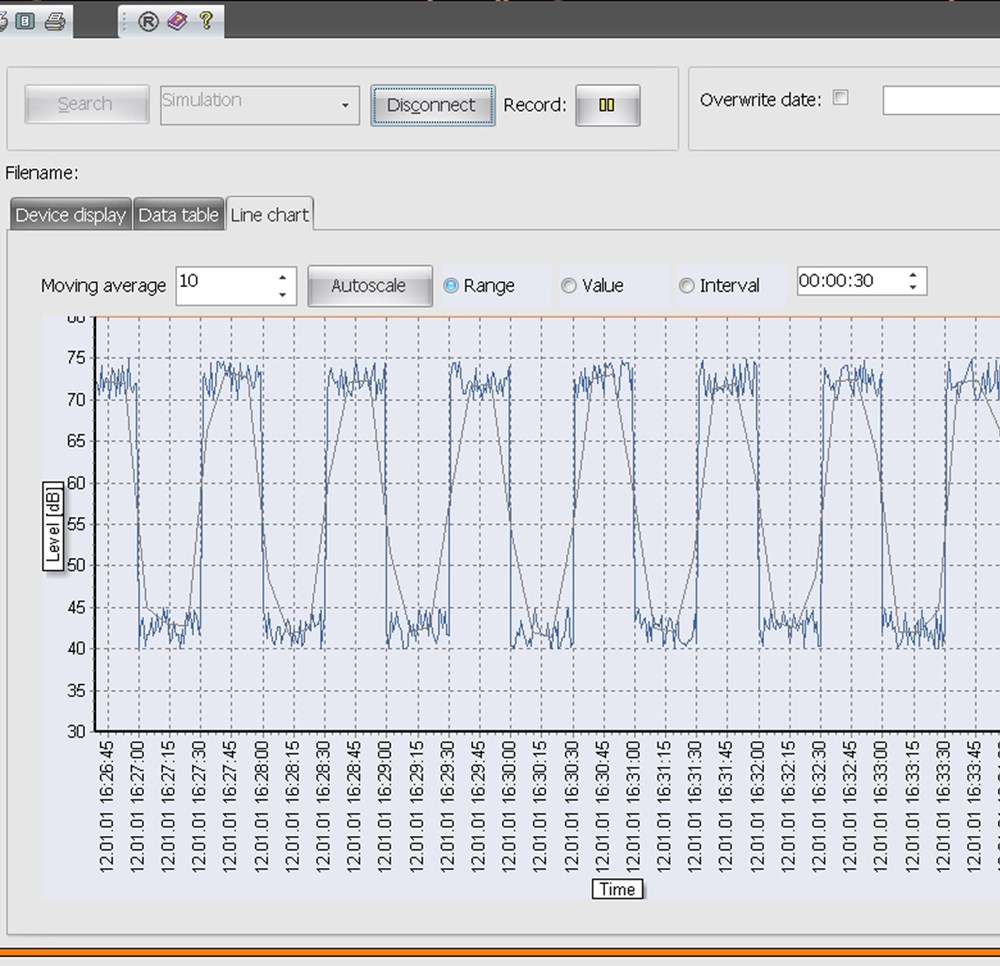Select the Line chart tab
Viewport: 1000px width, 966px height.
click(269, 214)
